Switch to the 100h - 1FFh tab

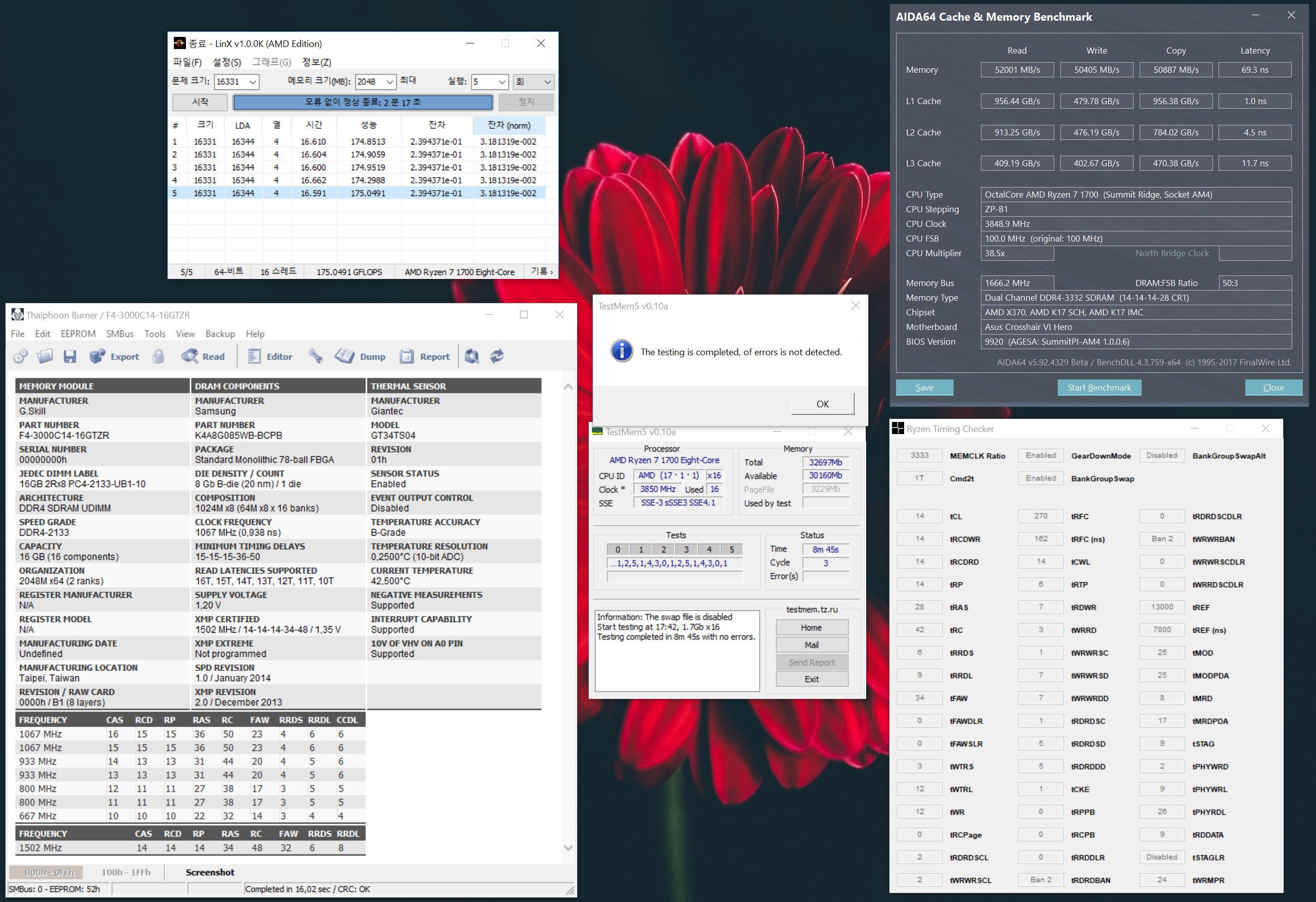[126, 872]
